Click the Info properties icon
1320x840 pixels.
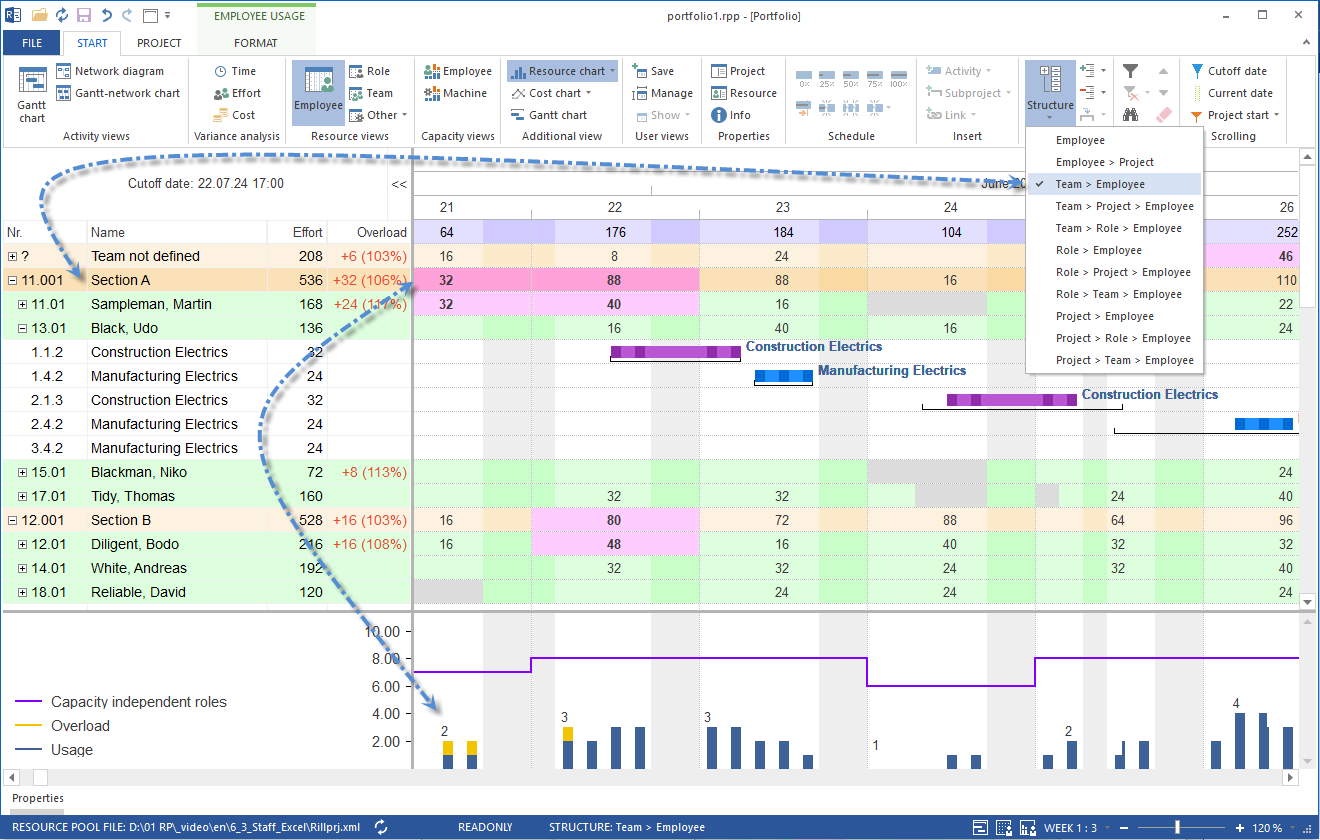pos(731,115)
